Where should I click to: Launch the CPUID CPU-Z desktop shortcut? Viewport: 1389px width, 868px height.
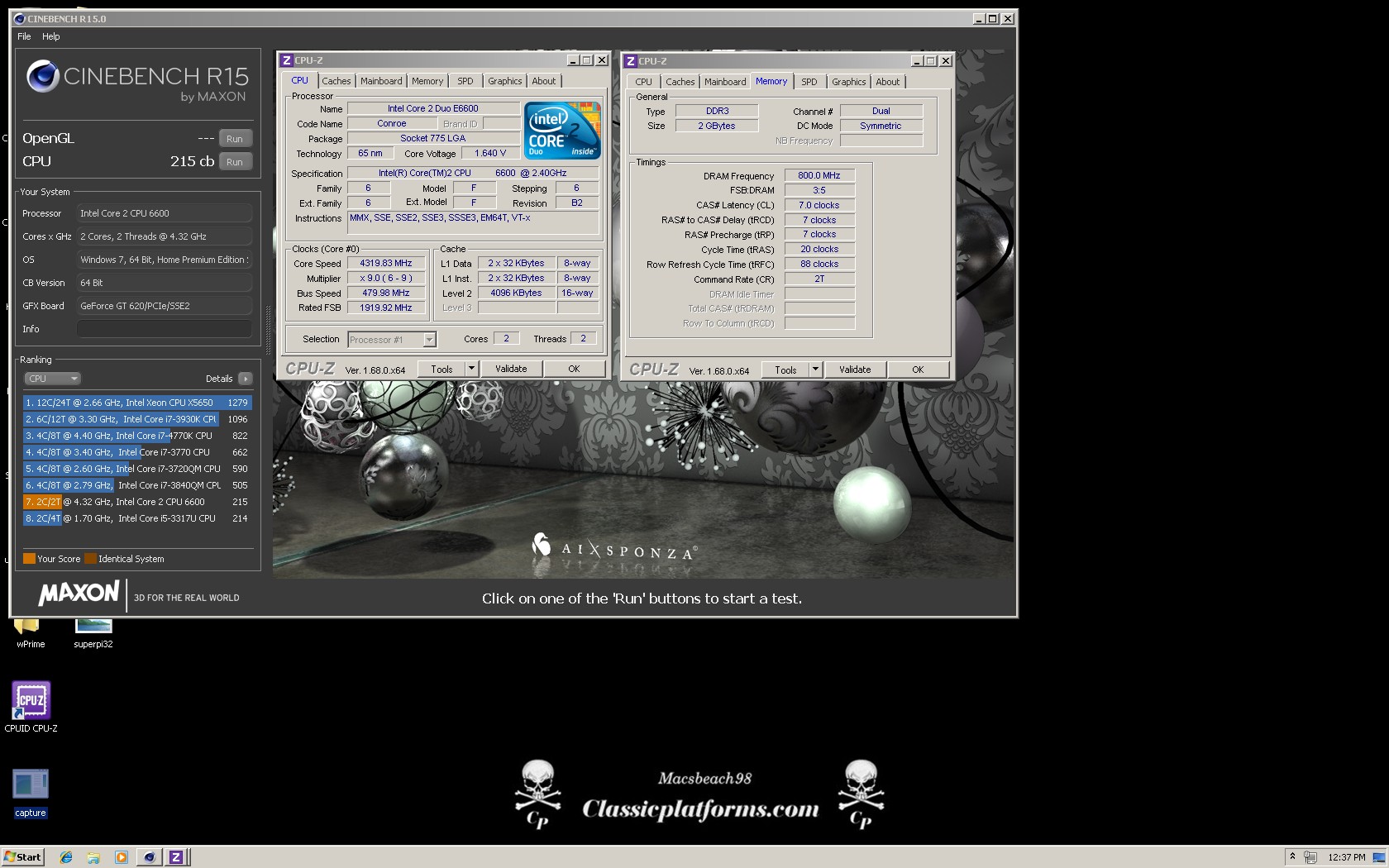point(31,707)
